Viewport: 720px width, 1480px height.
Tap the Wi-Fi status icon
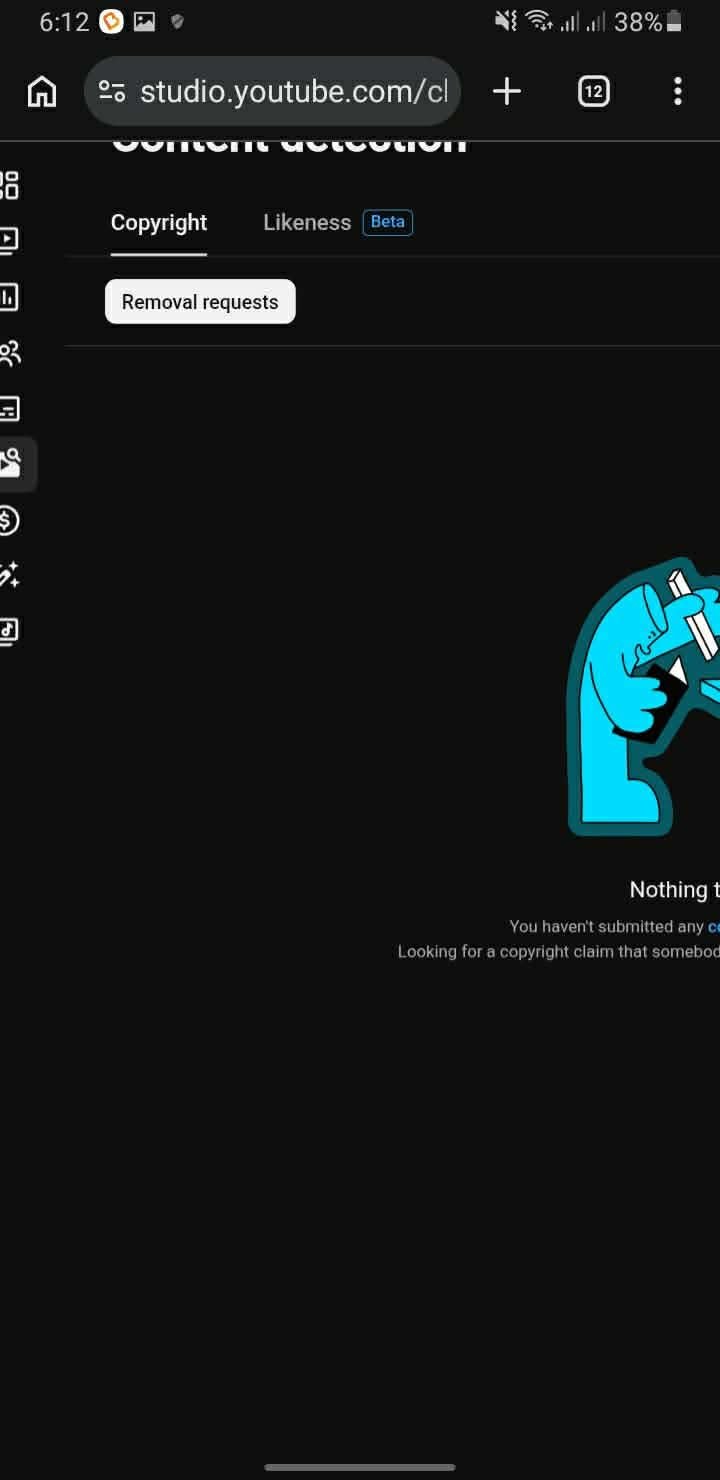pyautogui.click(x=538, y=21)
